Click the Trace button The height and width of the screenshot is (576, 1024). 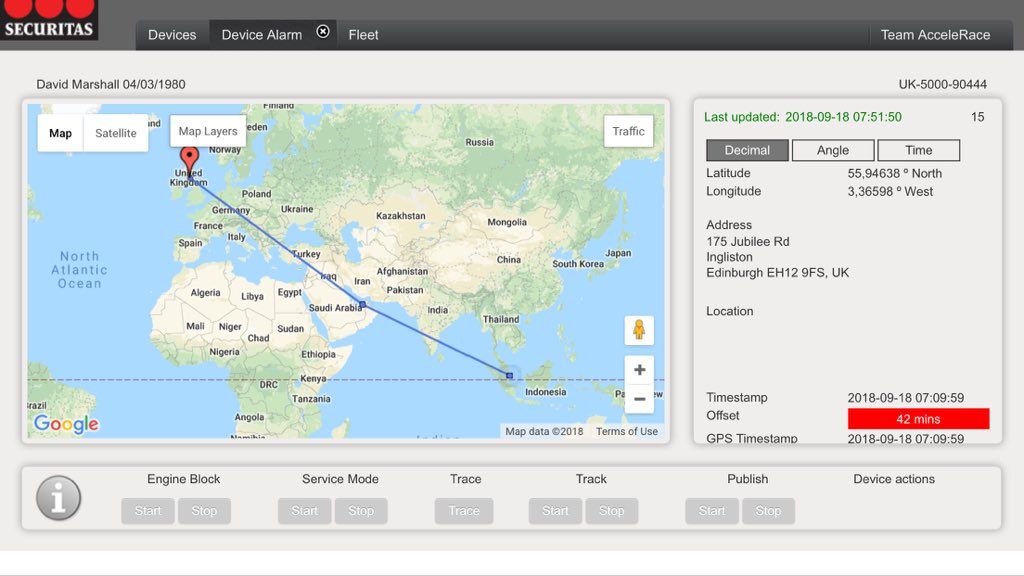click(464, 511)
